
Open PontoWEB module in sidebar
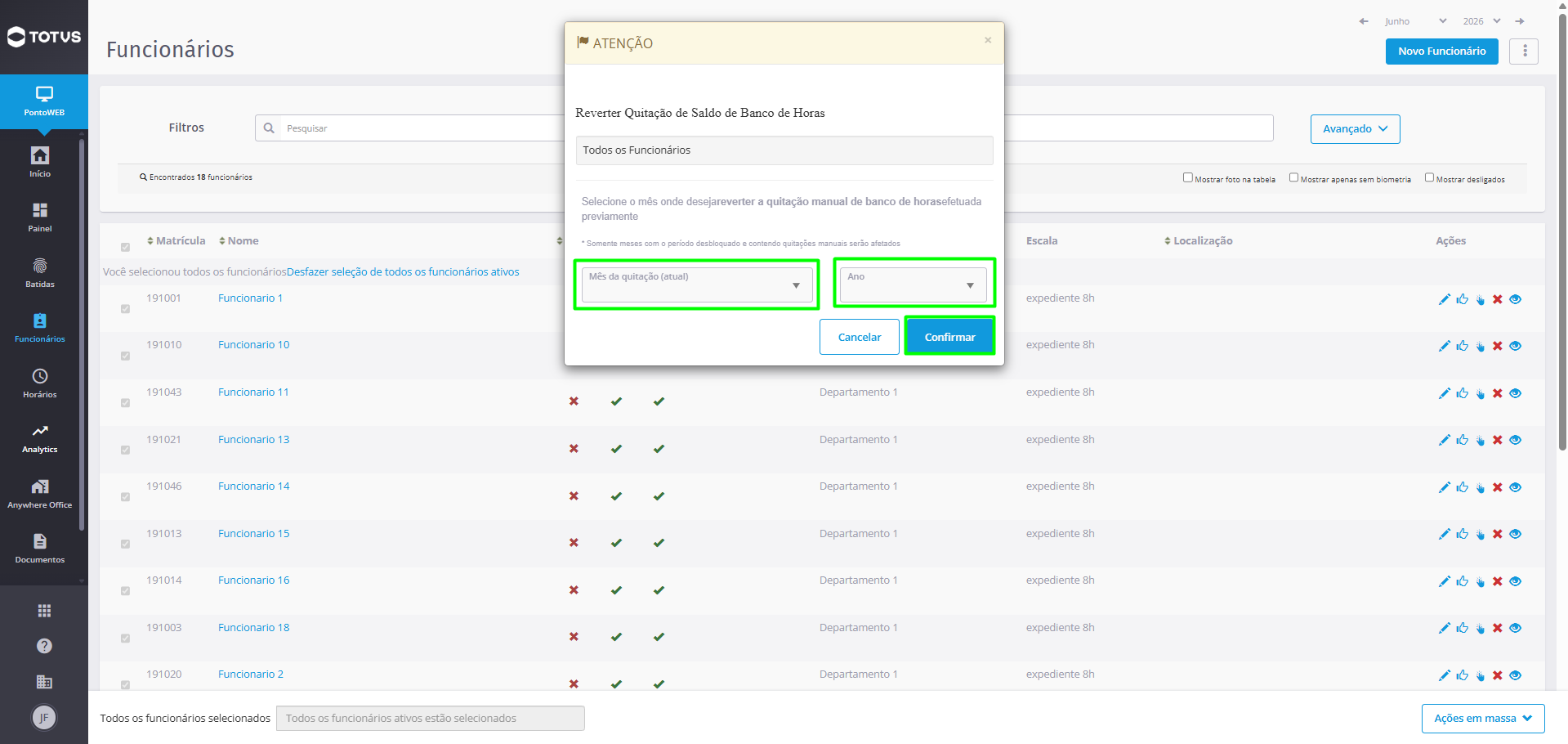click(44, 101)
